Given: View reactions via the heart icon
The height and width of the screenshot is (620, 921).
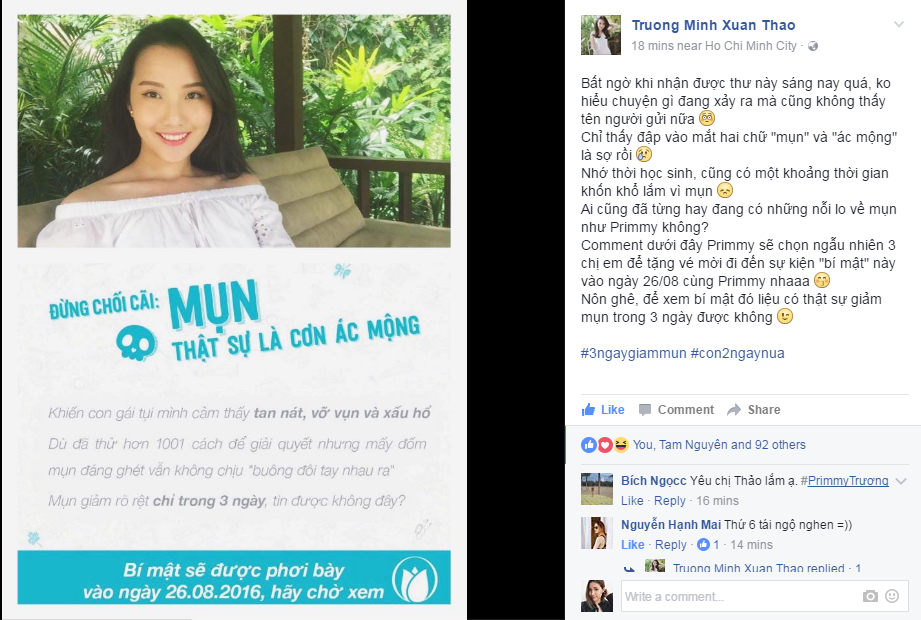Looking at the screenshot, I should click(x=605, y=445).
